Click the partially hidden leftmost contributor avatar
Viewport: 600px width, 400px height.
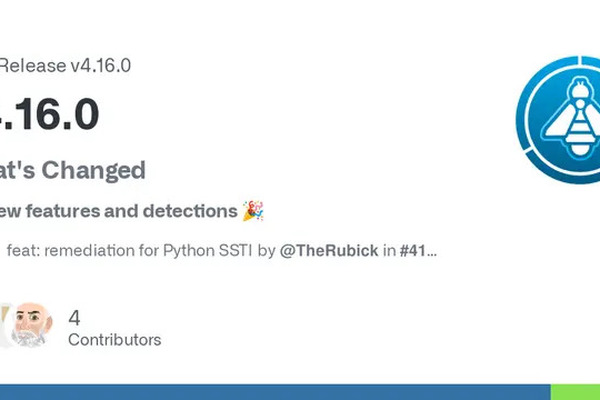pyautogui.click(x=5, y=325)
